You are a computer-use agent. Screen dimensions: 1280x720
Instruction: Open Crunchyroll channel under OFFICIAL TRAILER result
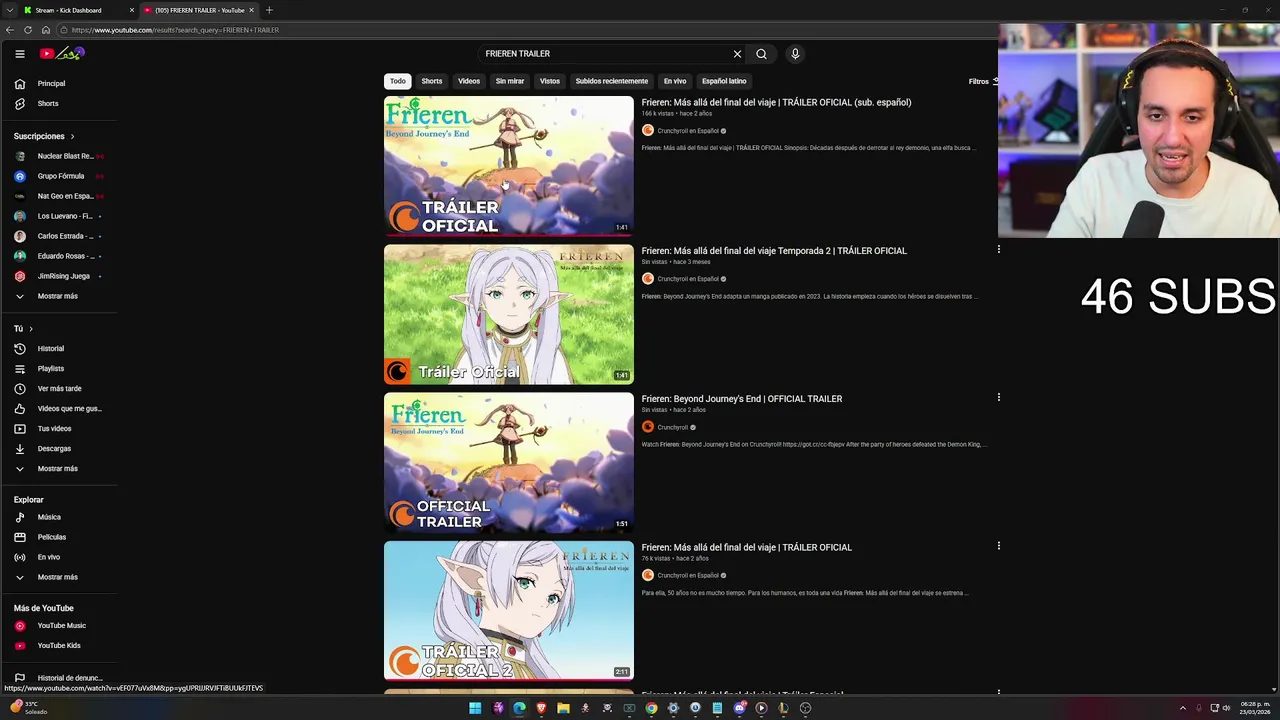click(x=672, y=427)
